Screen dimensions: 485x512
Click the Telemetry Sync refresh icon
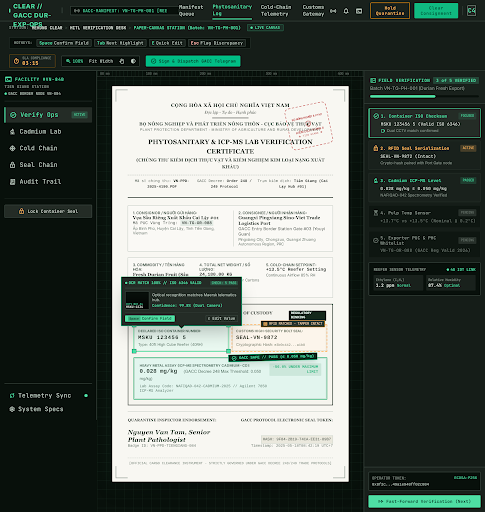coord(12,396)
